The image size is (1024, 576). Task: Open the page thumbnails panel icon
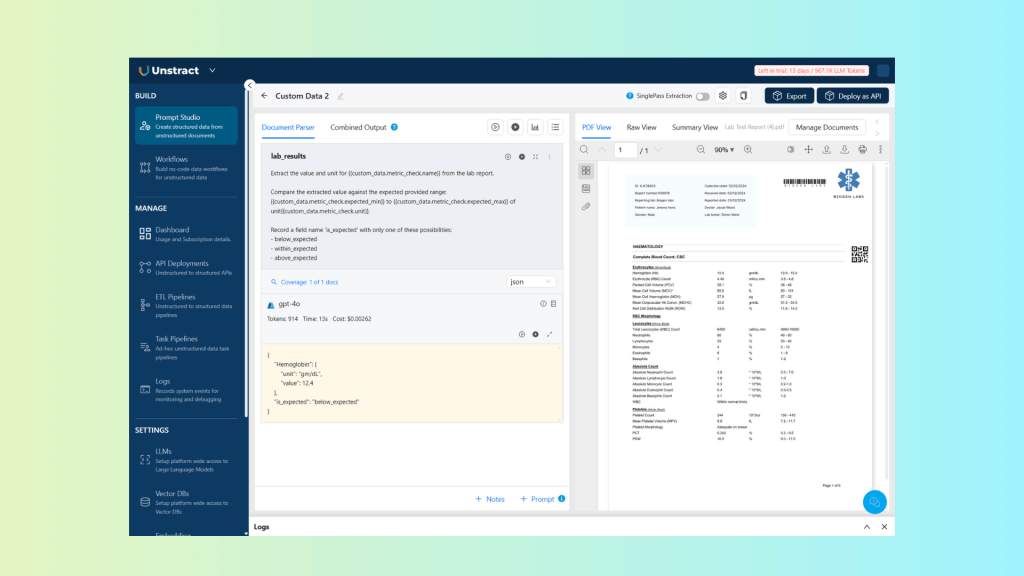586,171
